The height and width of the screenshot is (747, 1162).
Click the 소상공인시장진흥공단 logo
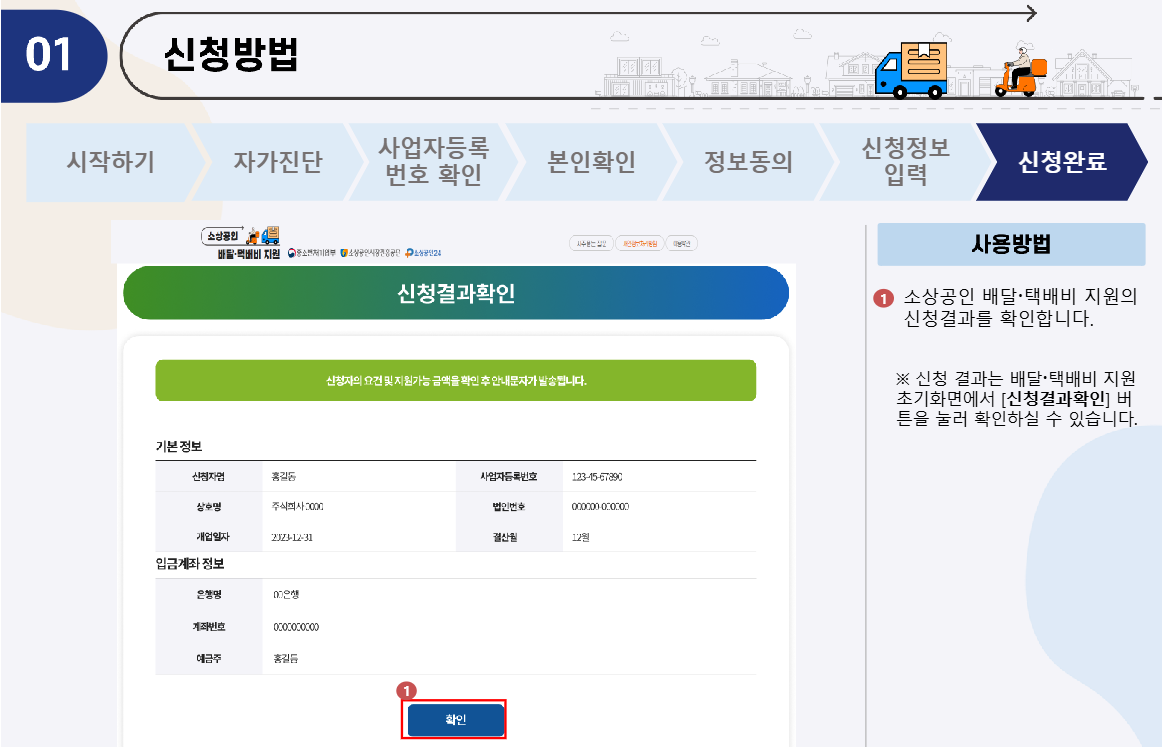coord(370,253)
